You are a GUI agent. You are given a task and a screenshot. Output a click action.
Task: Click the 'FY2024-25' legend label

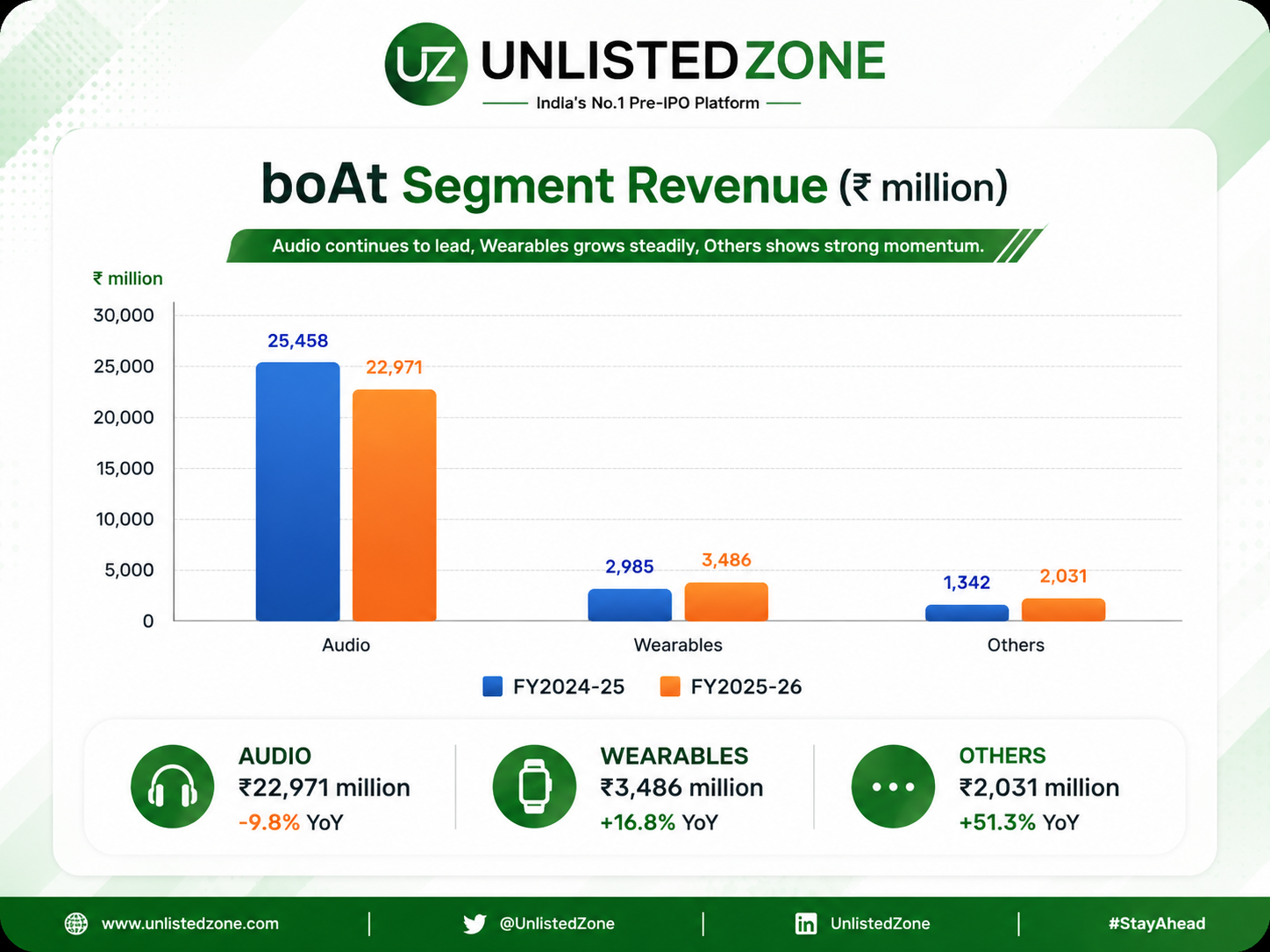point(569,687)
